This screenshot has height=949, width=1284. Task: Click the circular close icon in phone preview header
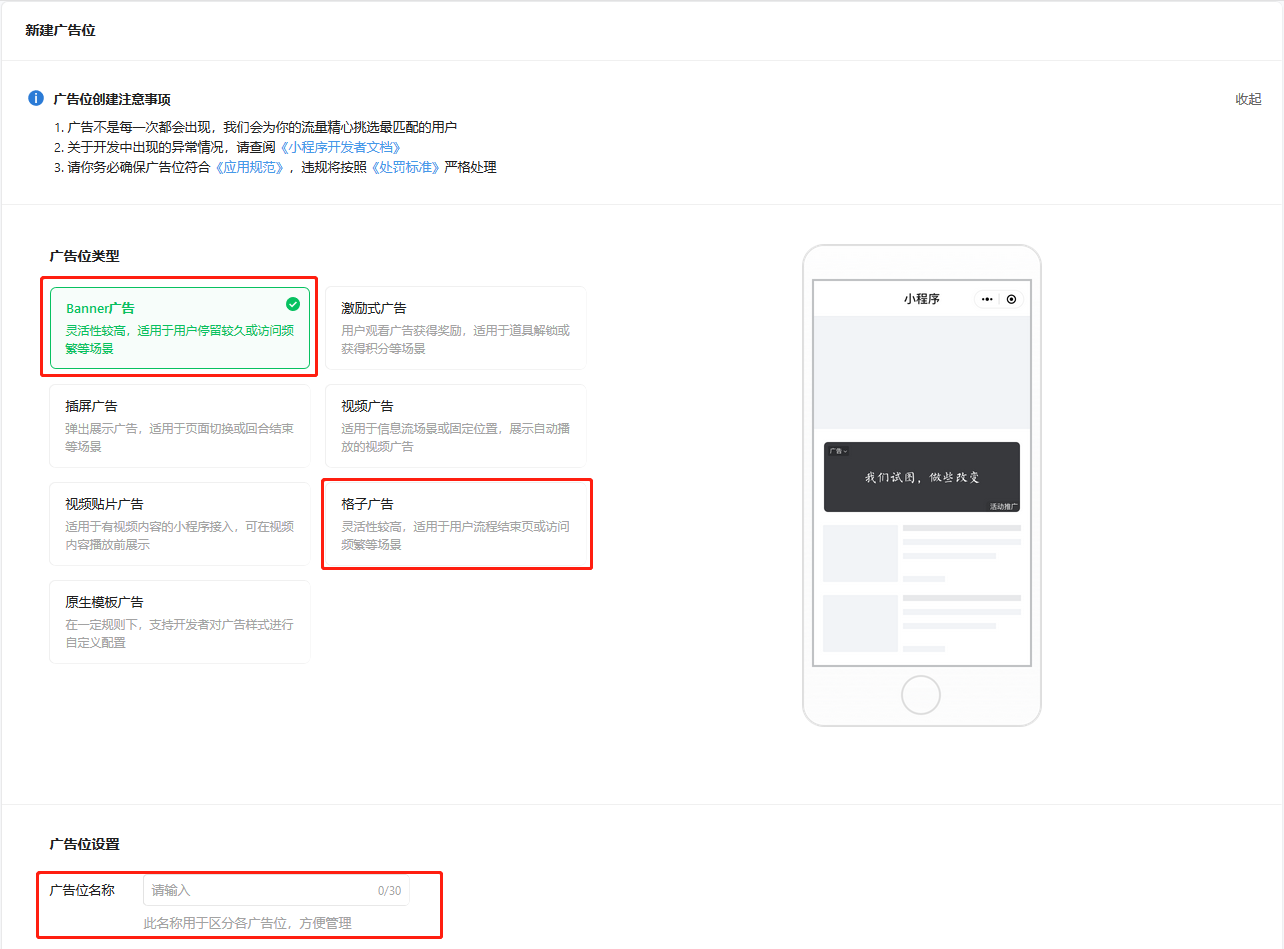[x=1011, y=299]
